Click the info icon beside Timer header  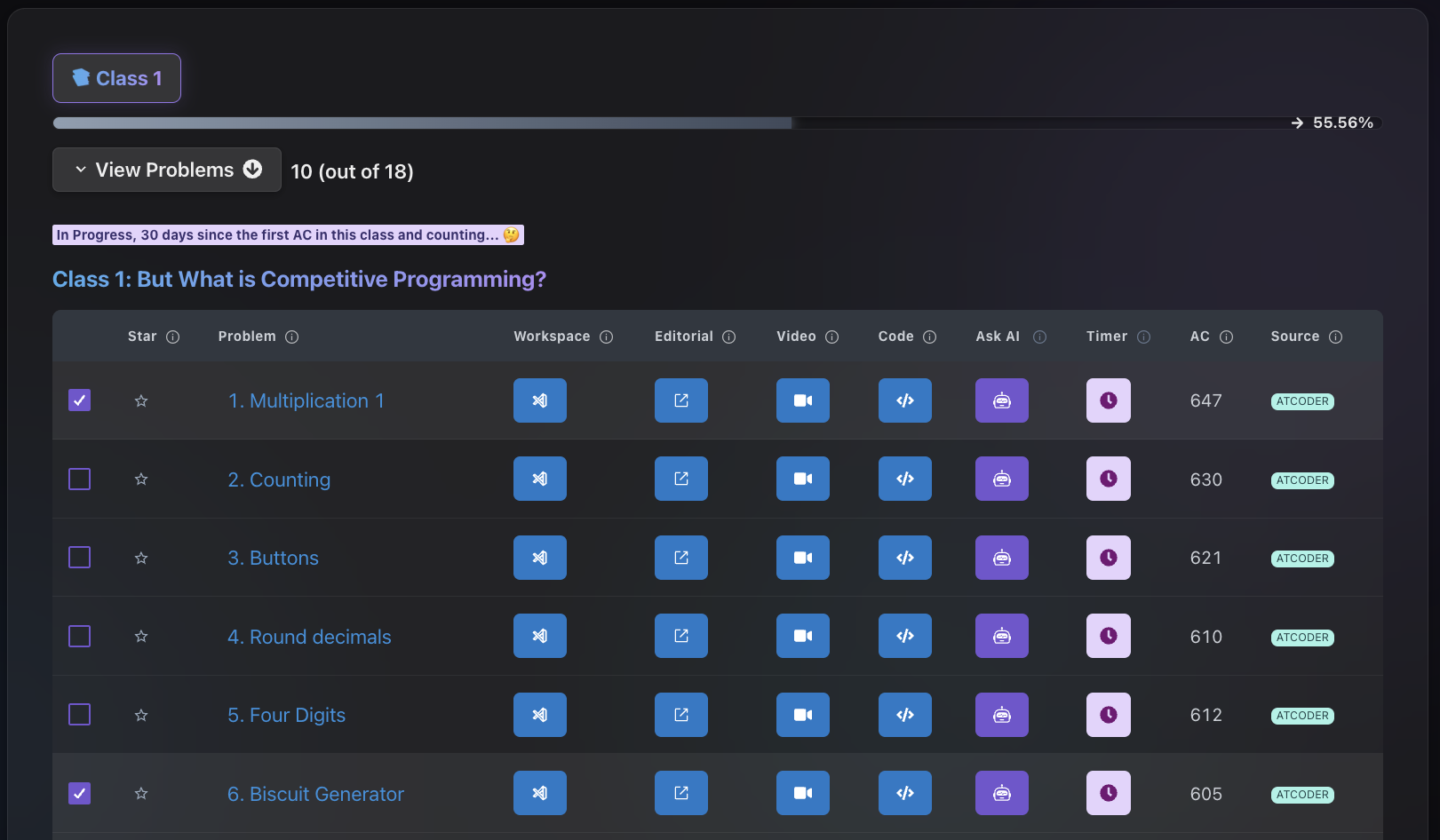click(1144, 337)
